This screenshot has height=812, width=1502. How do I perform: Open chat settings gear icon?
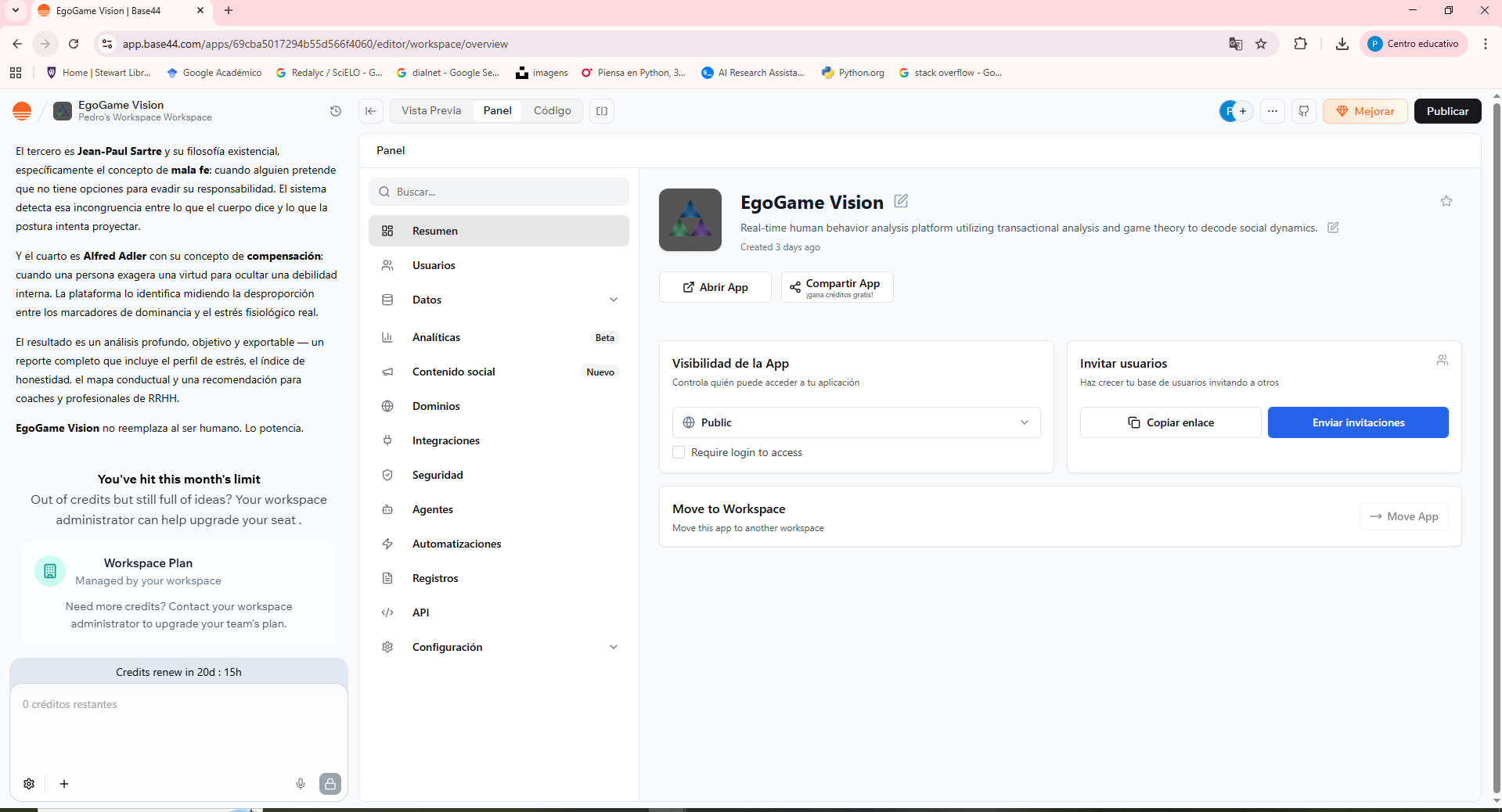pos(29,784)
